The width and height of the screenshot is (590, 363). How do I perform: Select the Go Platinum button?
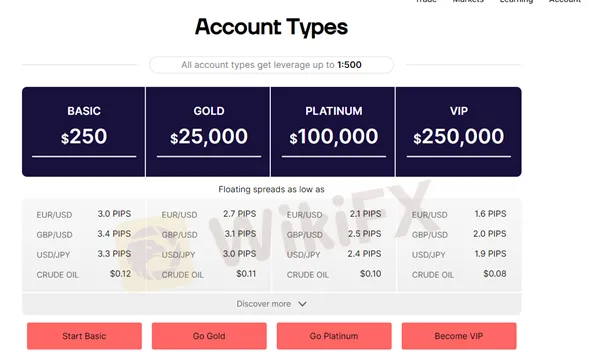tap(334, 336)
